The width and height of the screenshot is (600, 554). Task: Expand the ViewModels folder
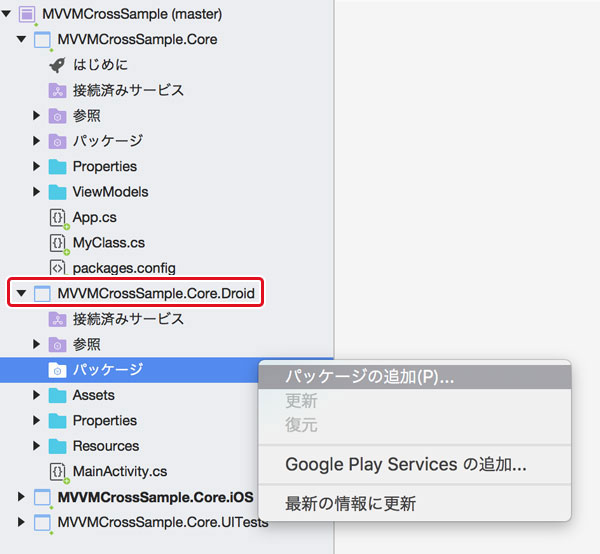tap(36, 192)
